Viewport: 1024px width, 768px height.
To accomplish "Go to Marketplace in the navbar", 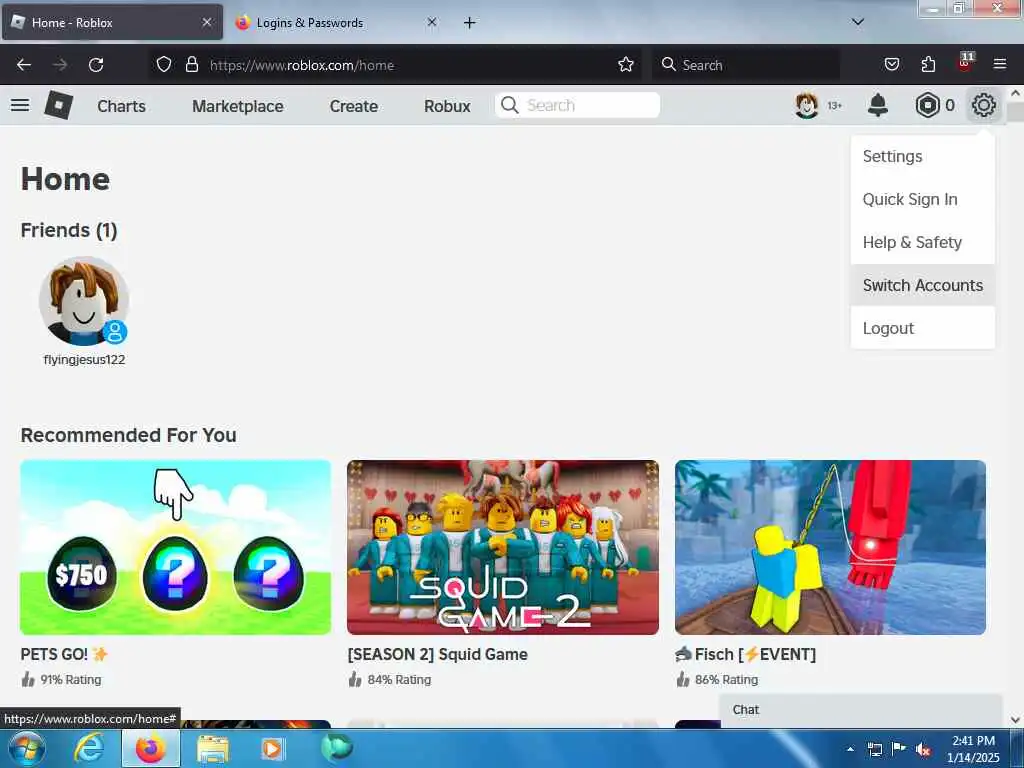I will pos(238,106).
